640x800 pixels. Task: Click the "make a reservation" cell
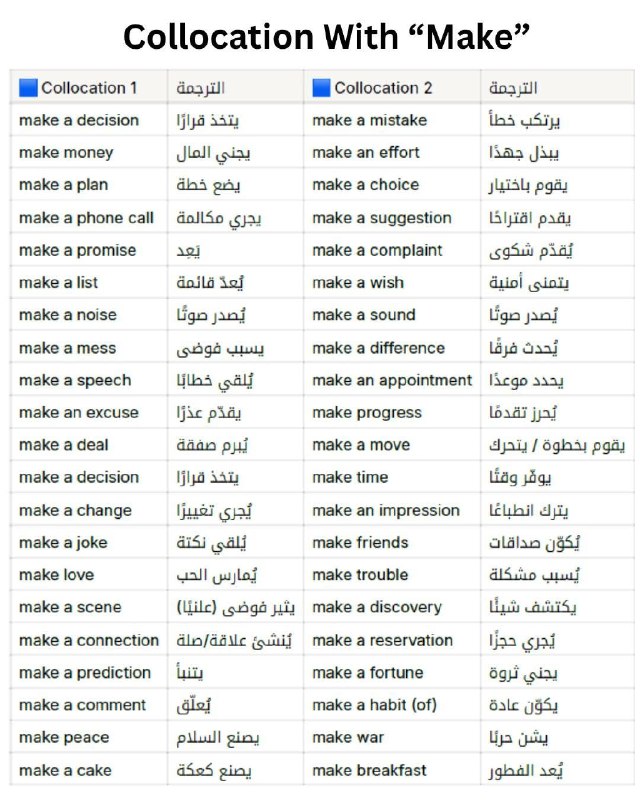click(x=392, y=640)
